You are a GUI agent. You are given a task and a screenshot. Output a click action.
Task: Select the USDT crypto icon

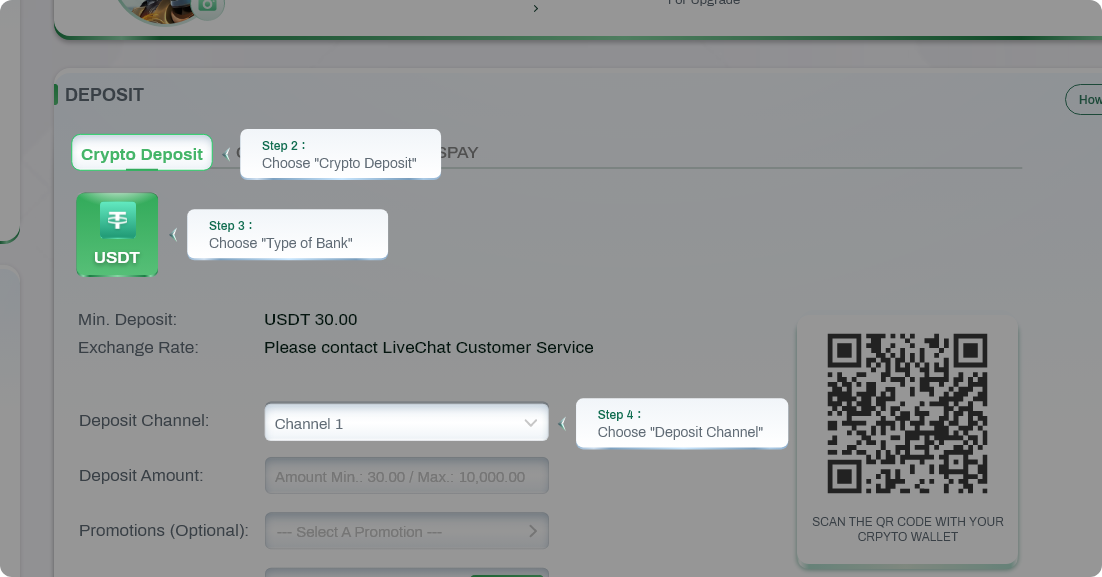117,234
